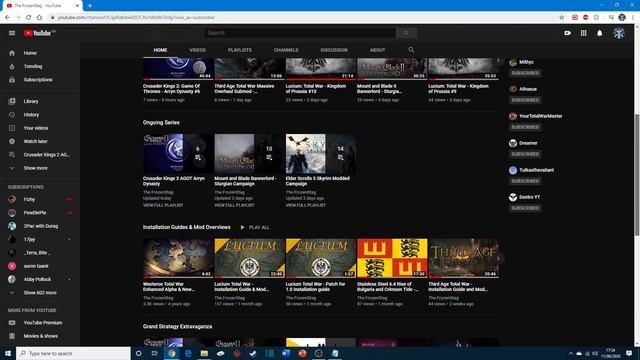Toggle SUBSCRIBED button for YourTotalWarMaster
This screenshot has height=360, width=640.
point(525,127)
